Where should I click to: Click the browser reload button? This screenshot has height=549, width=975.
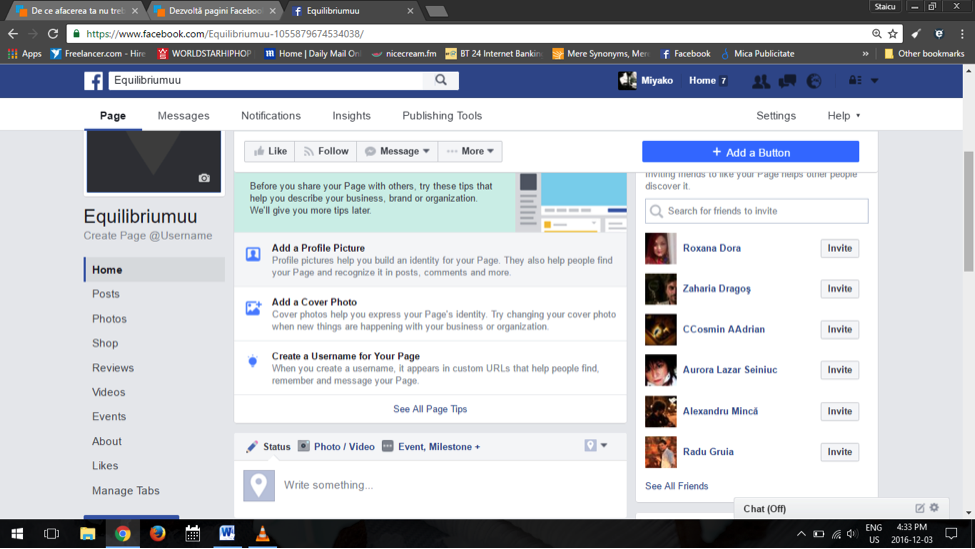(53, 34)
